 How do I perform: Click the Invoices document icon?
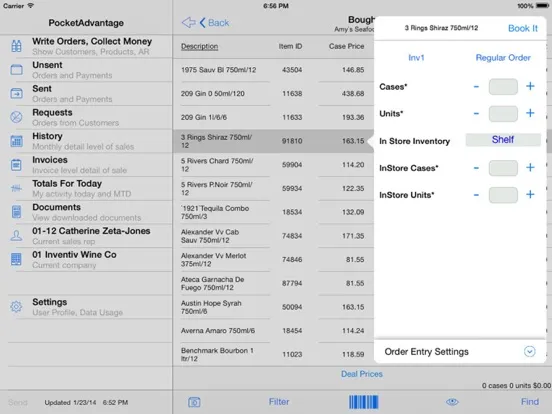16,164
